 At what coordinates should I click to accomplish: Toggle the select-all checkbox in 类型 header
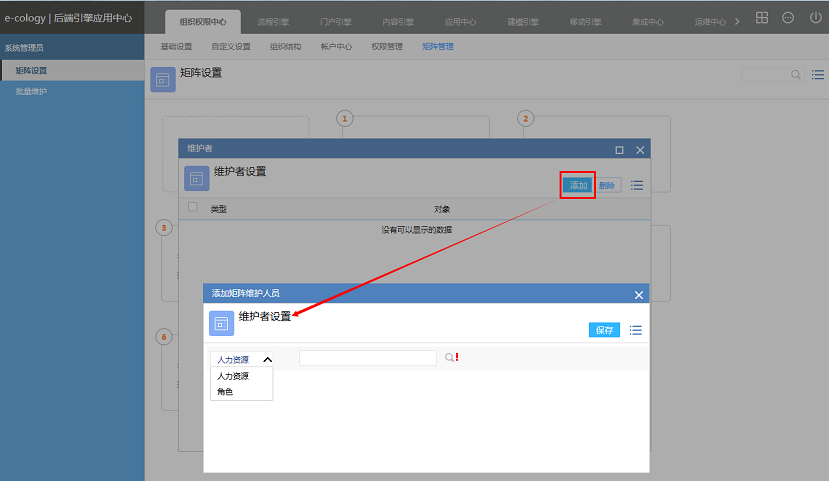click(x=192, y=207)
